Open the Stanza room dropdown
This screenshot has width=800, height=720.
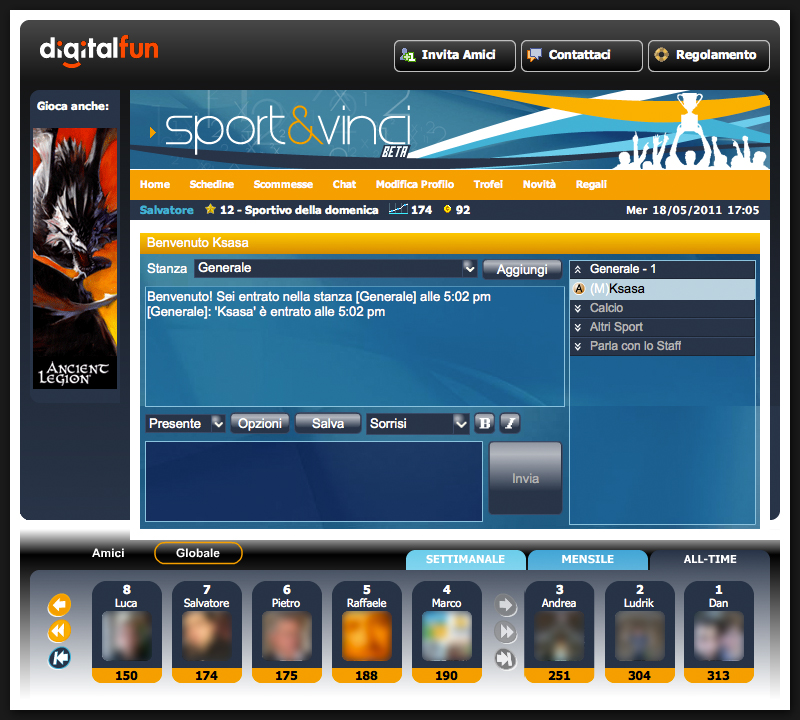[335, 268]
